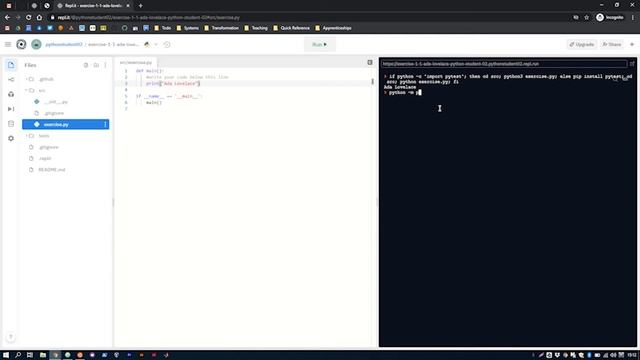Open the Windows Start menu
The image size is (640, 360).
6,355
